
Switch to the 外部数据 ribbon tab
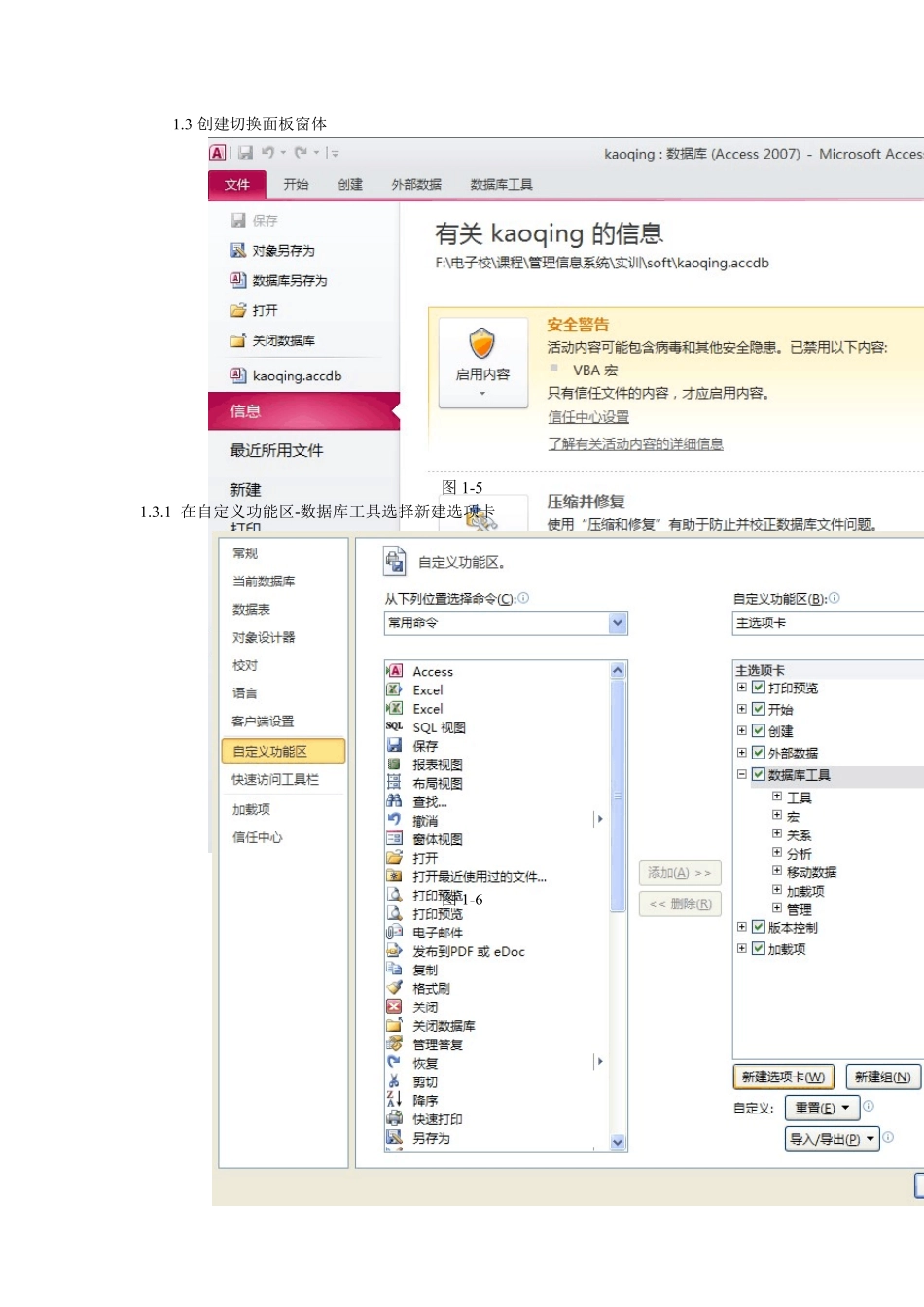click(x=416, y=185)
